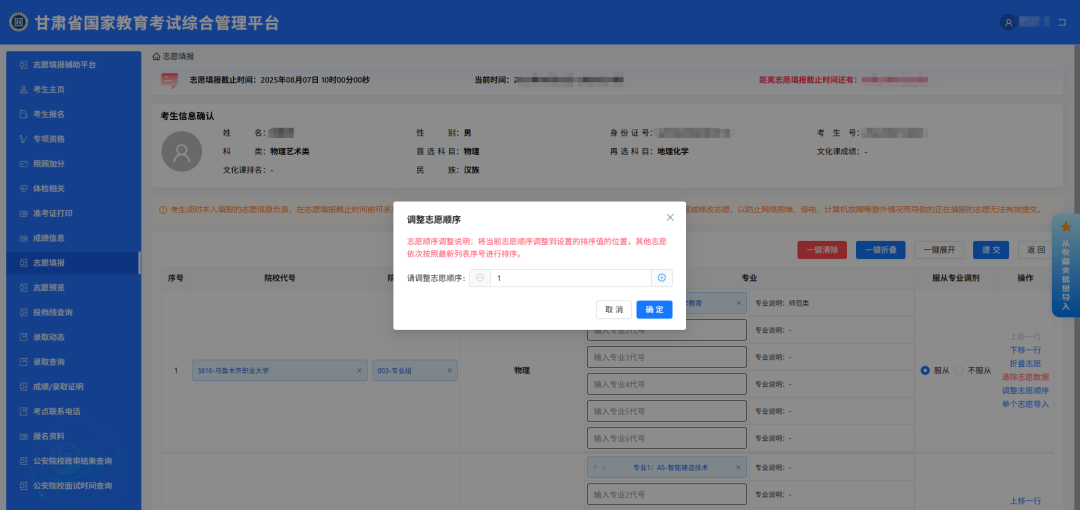Click 调整志愿顺序 link in operations column
Image resolution: width=1080 pixels, height=510 pixels.
(x=1025, y=390)
